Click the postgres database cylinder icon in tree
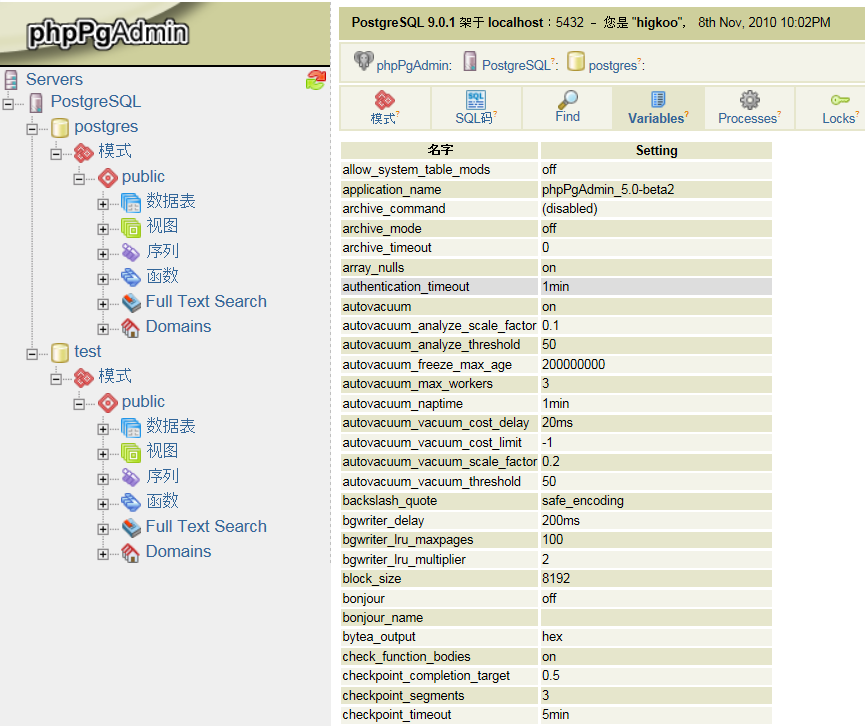 tap(60, 127)
